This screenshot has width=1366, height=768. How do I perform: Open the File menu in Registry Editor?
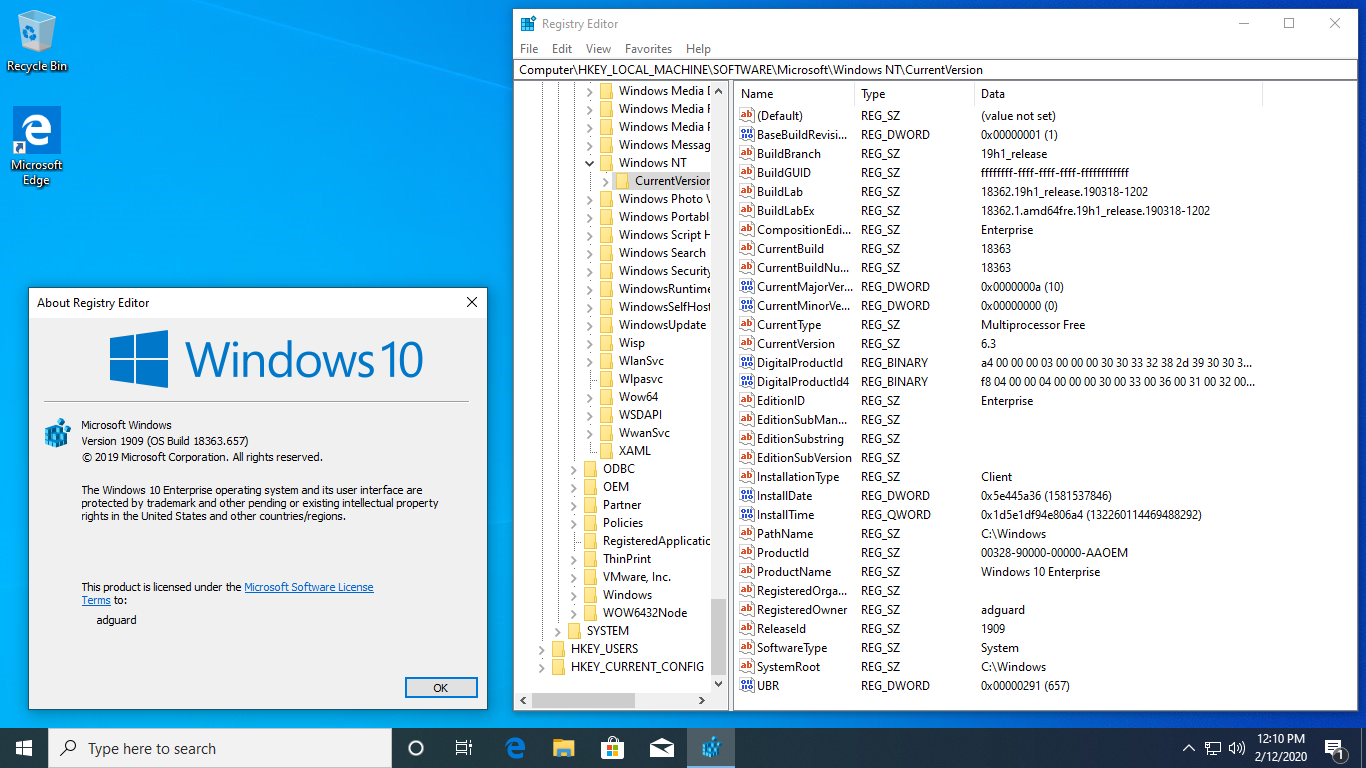point(529,49)
